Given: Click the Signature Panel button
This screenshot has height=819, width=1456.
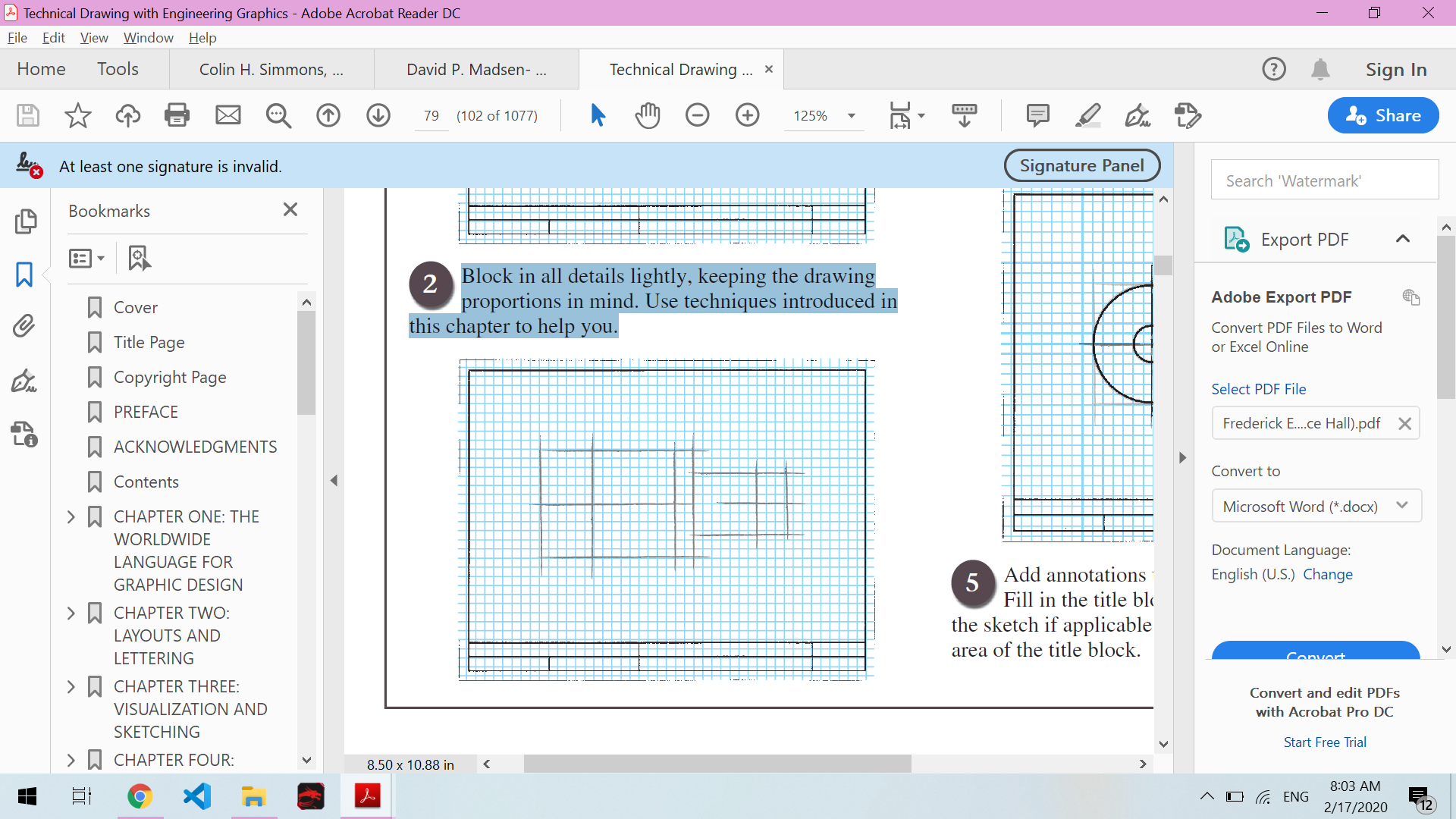Looking at the screenshot, I should point(1081,165).
